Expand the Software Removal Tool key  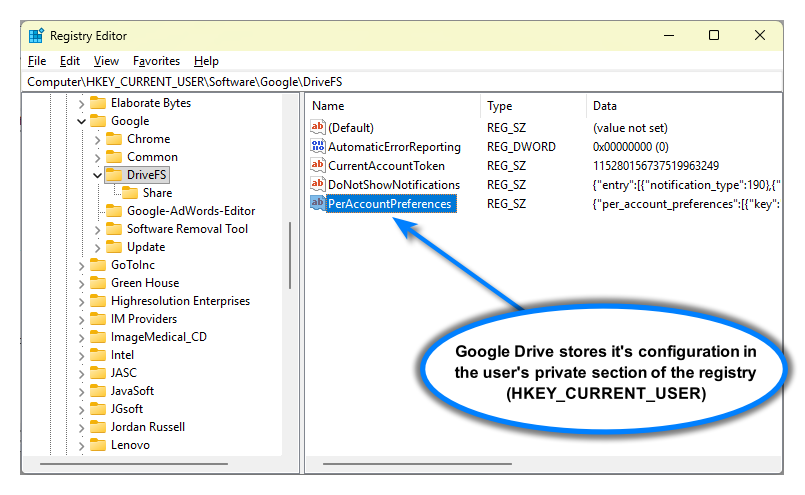98,229
